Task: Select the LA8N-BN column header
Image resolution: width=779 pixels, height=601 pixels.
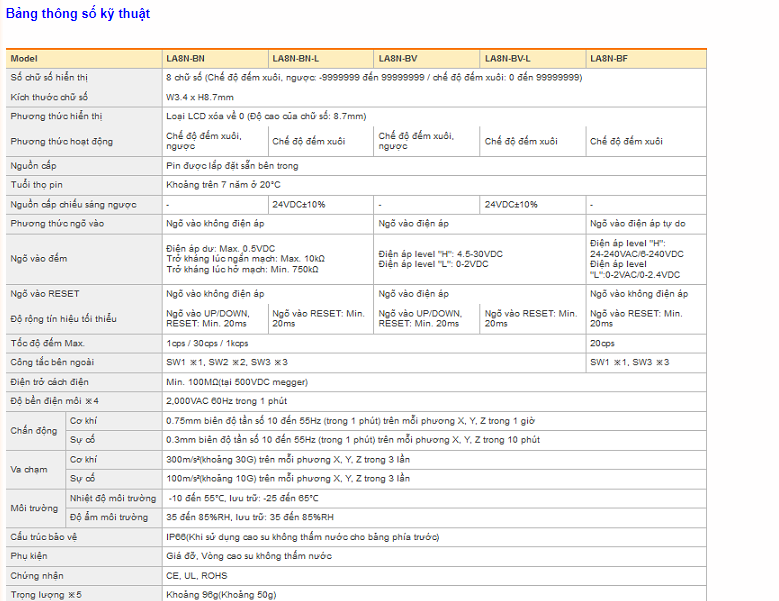Action: point(186,59)
